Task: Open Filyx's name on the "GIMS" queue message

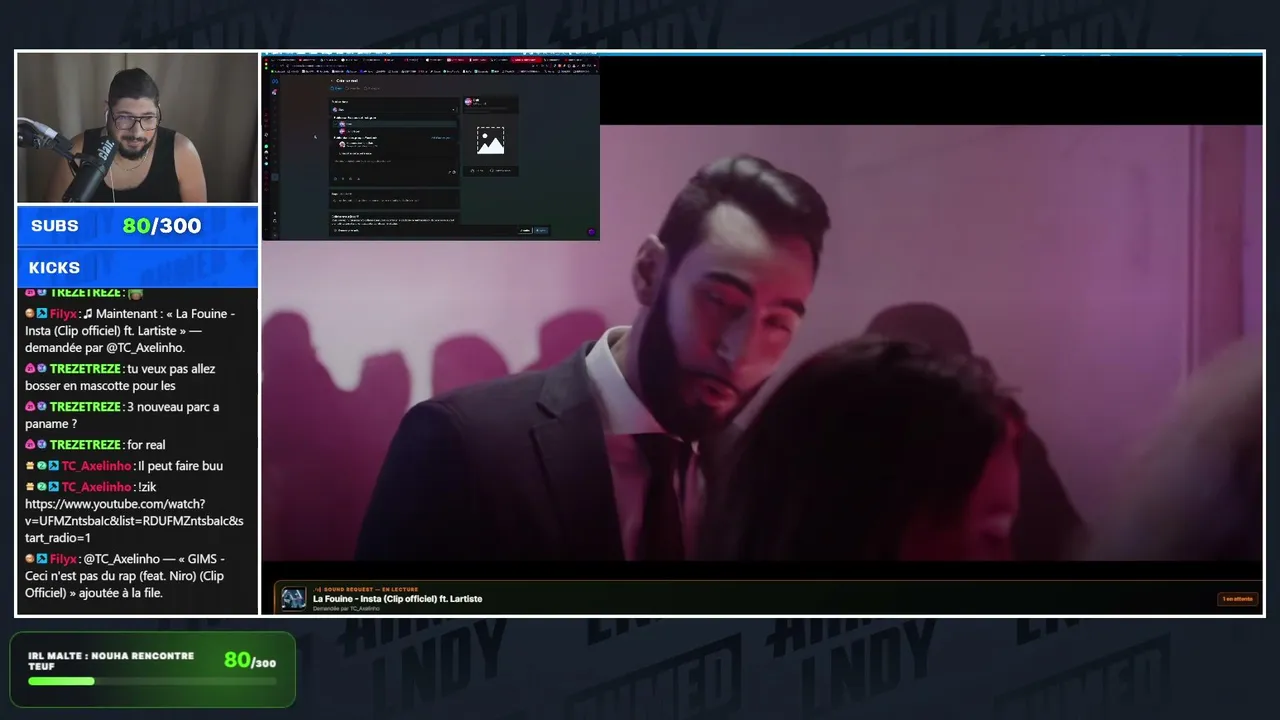Action: (63, 559)
